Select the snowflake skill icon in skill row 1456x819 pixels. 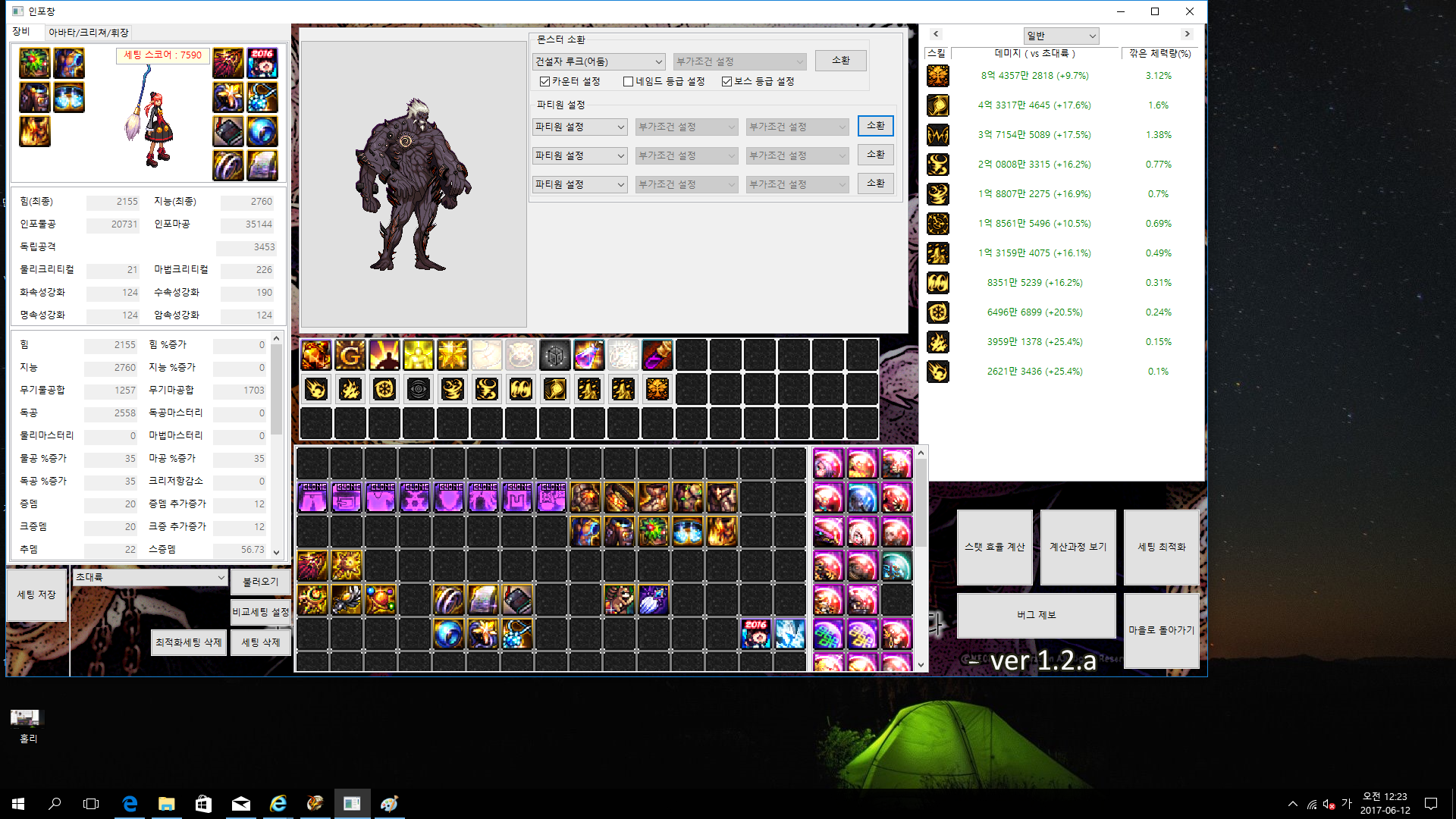[384, 389]
